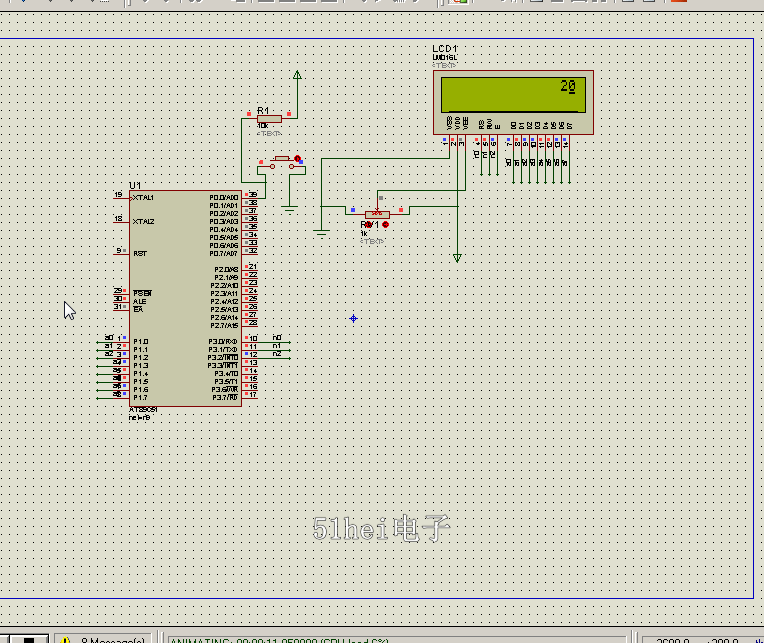Open the simulation Message(s) log
764x643 pixels.
click(104, 640)
